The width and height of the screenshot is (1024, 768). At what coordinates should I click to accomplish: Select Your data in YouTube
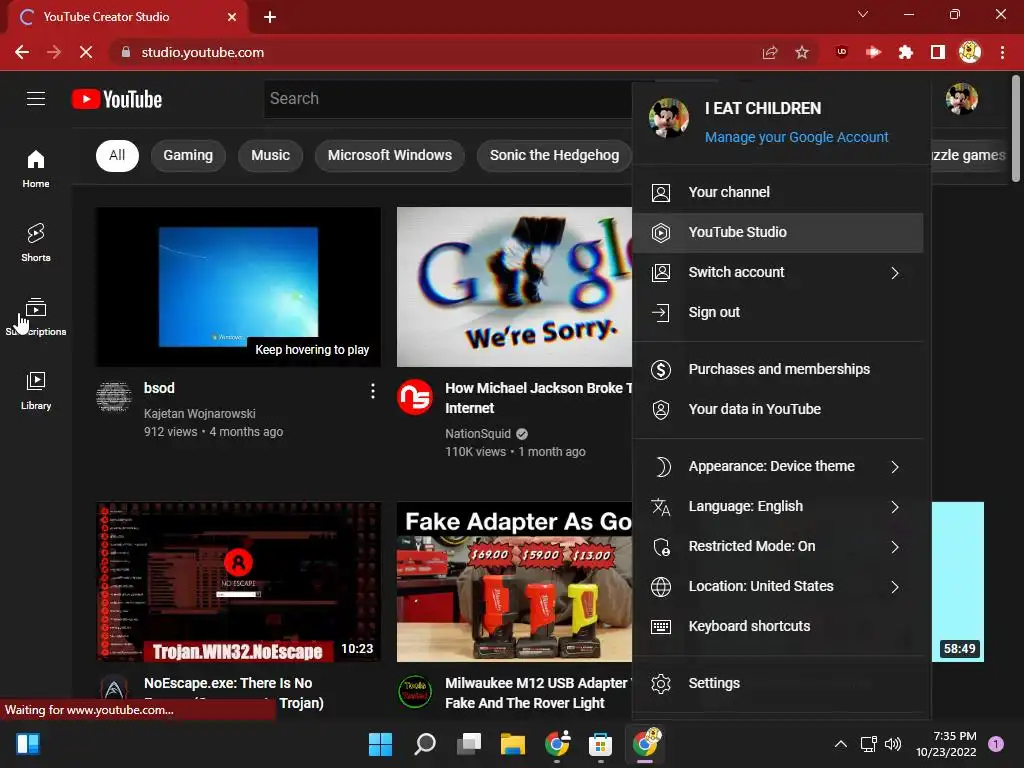coord(778,409)
